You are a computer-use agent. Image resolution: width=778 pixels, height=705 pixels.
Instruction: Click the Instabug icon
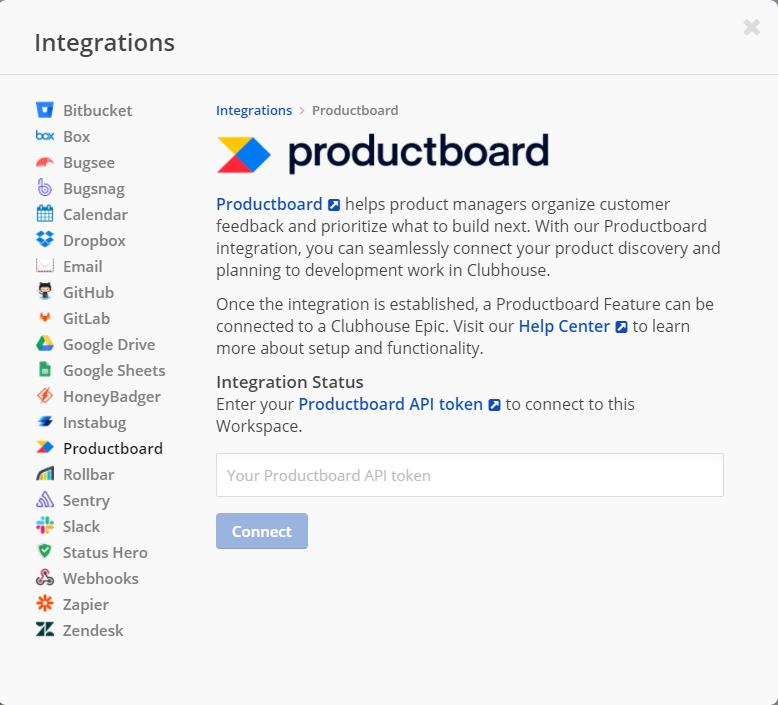45,422
